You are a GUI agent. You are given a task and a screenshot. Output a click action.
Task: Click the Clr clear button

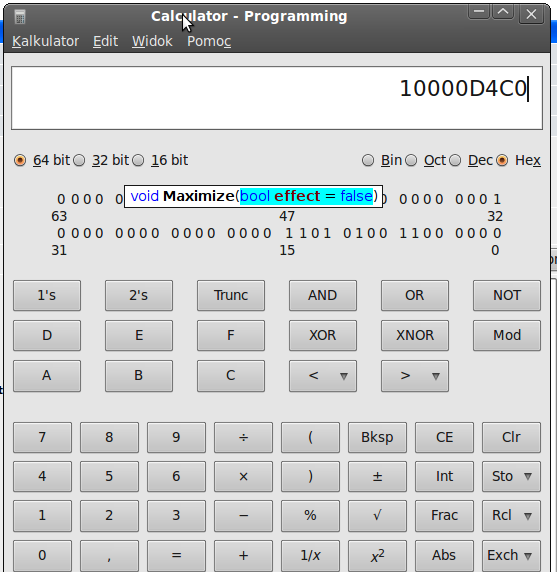pyautogui.click(x=511, y=437)
